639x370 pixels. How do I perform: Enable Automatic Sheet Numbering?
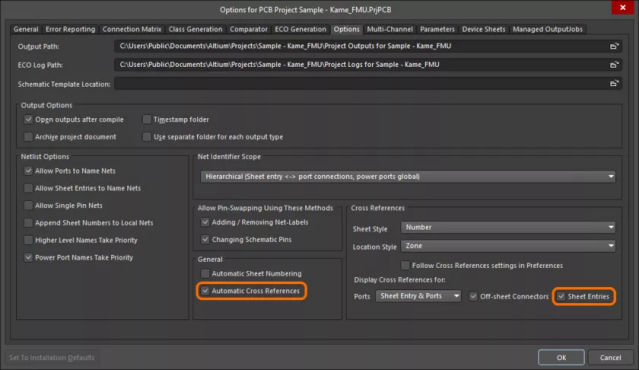point(205,273)
